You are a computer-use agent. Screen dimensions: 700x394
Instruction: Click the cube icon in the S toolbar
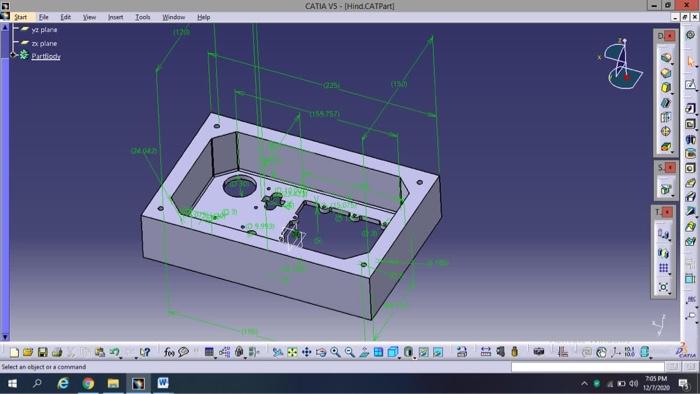(665, 189)
